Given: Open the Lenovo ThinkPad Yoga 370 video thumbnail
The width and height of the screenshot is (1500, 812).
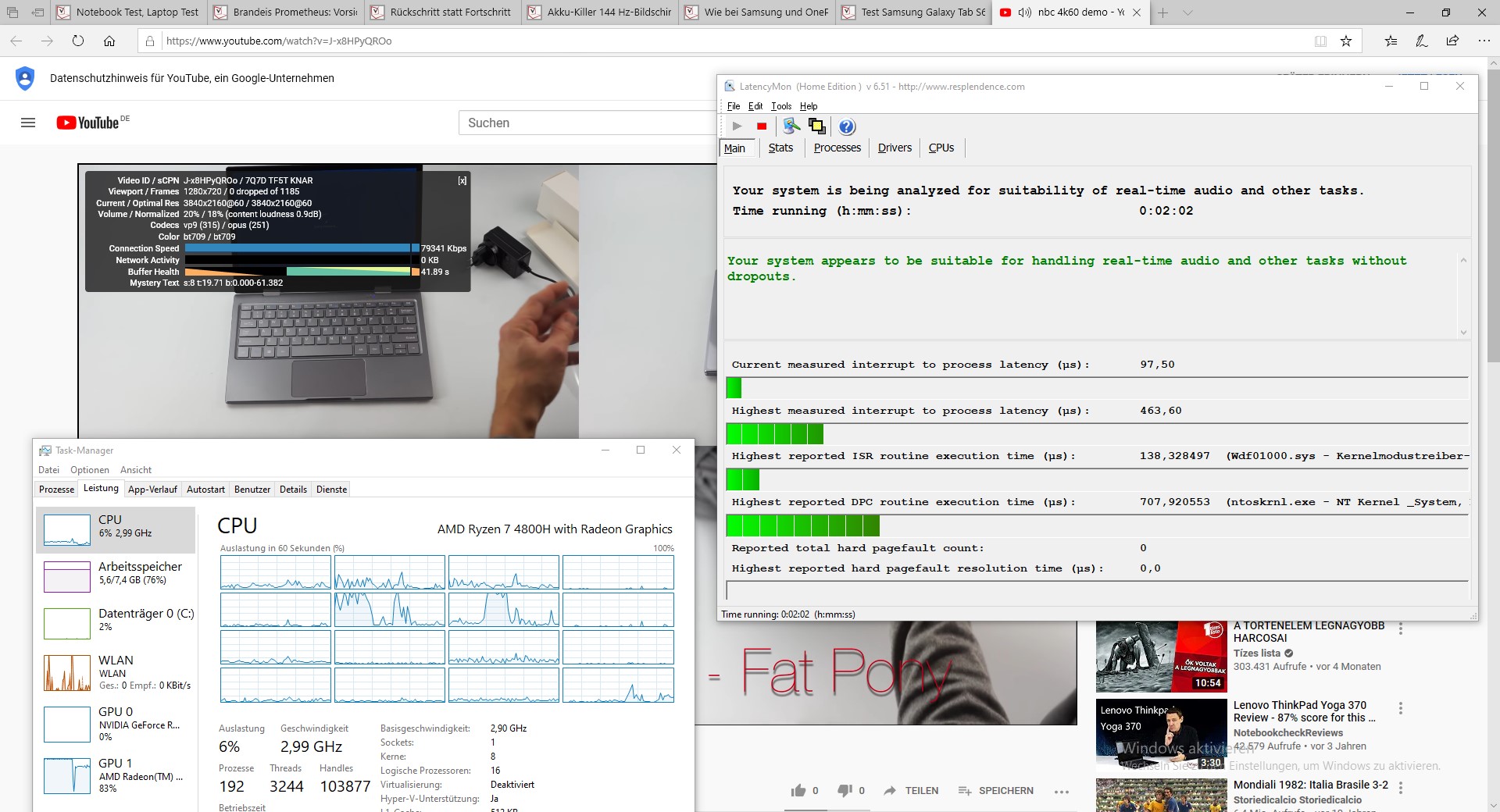Looking at the screenshot, I should point(1162,735).
